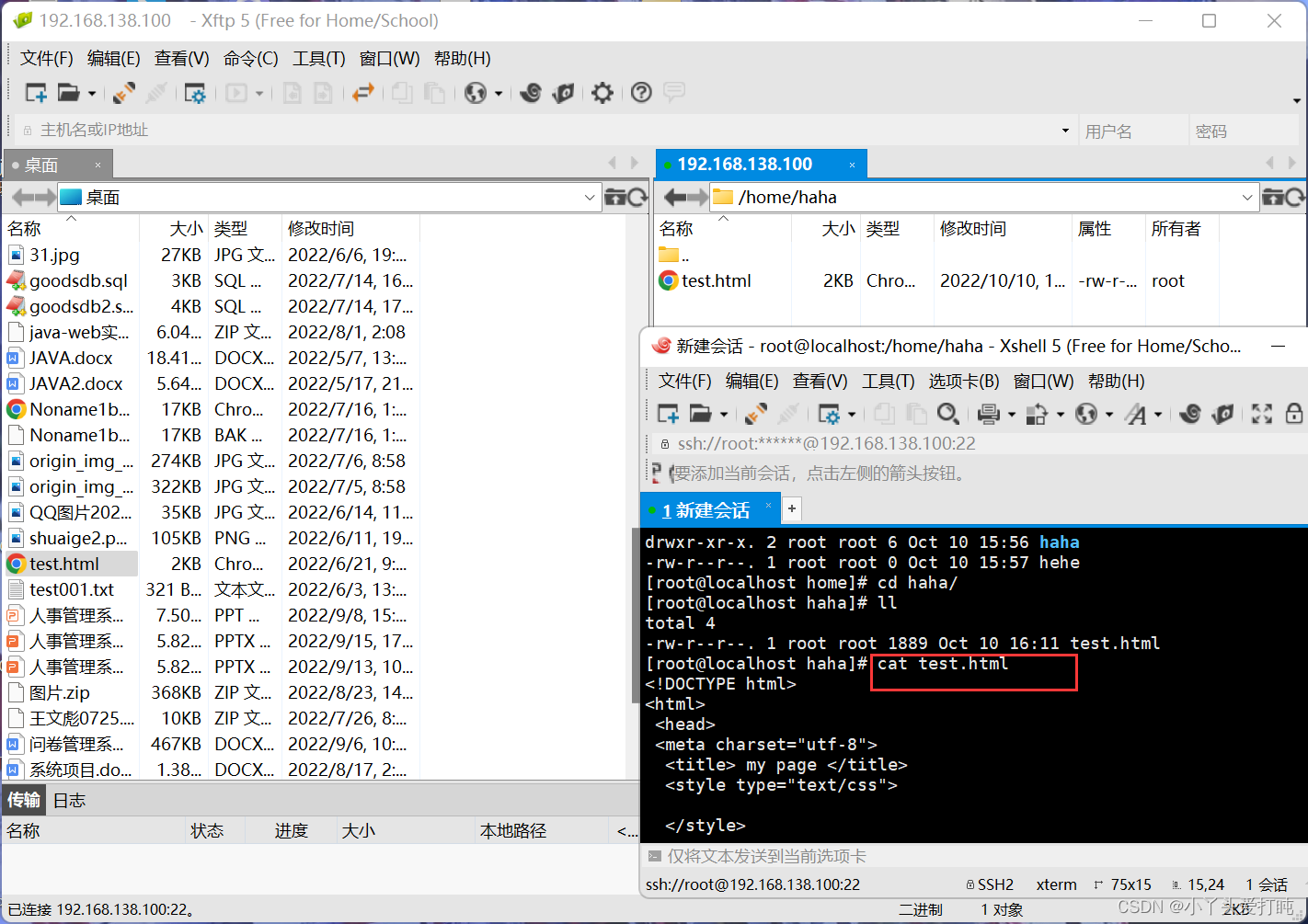Go up one folder in remote pane
Viewport: 1308px width, 924px height.
pos(1273,197)
